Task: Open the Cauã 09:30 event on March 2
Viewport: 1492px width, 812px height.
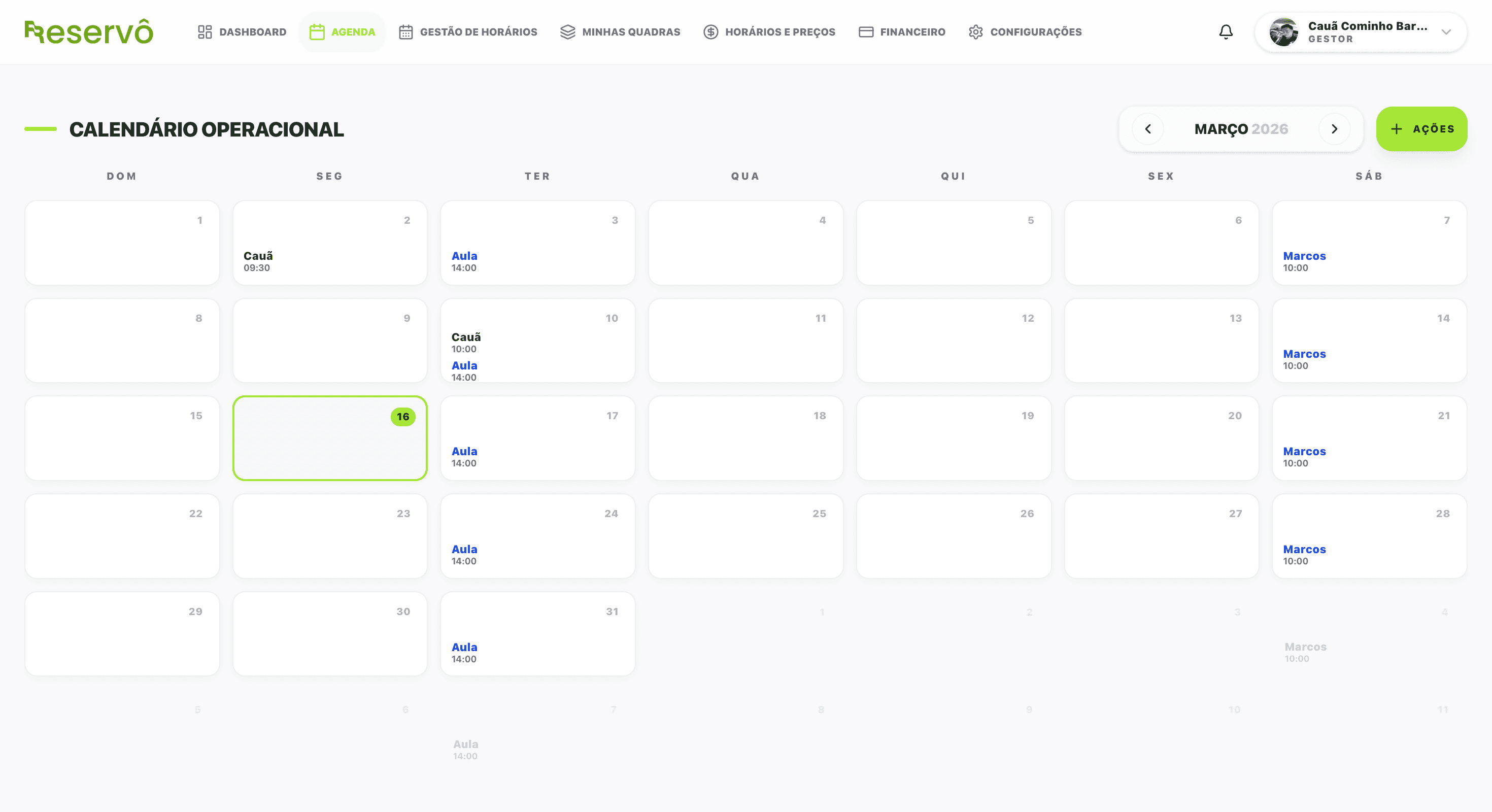Action: click(258, 261)
